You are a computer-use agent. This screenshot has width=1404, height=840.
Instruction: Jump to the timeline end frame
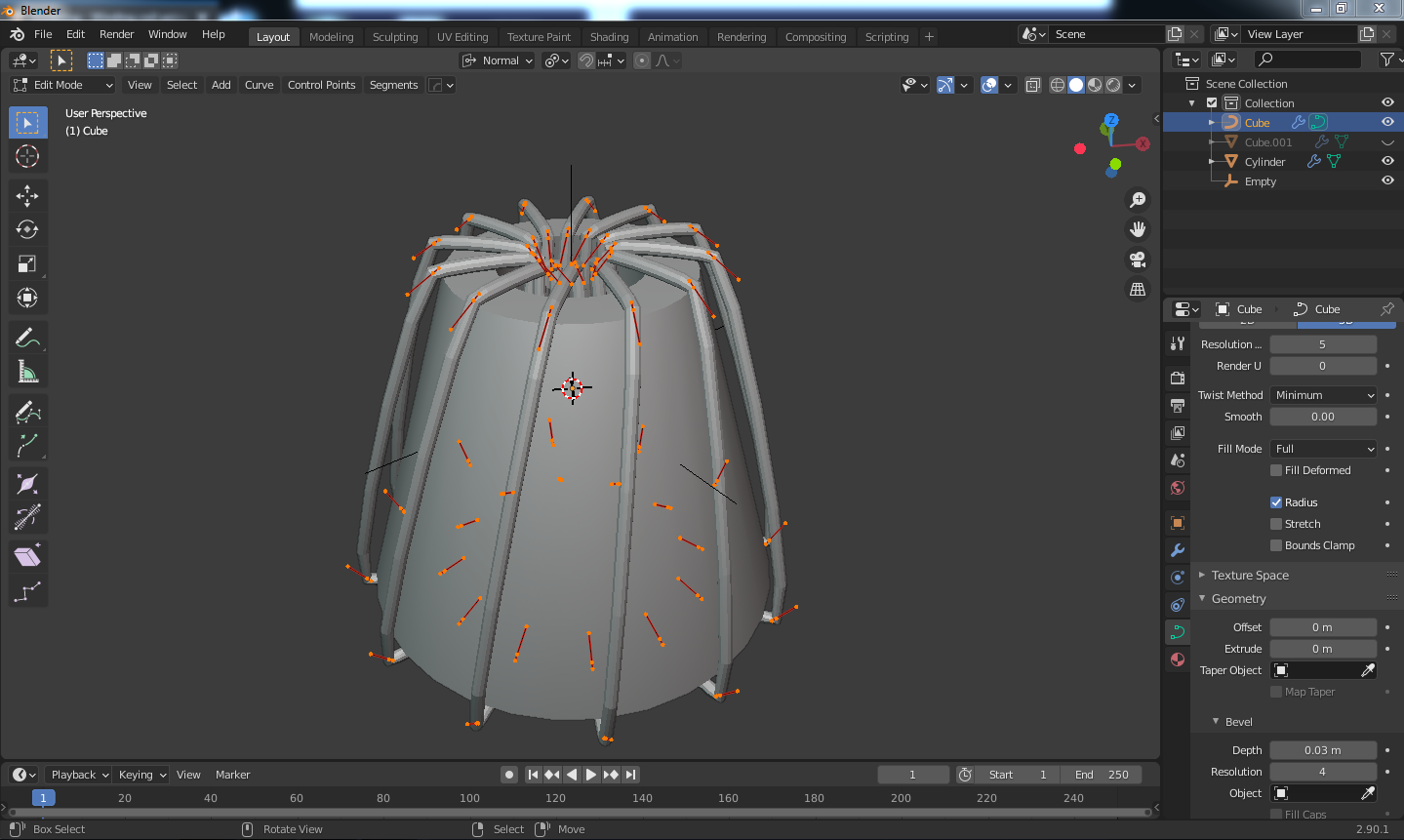[631, 775]
